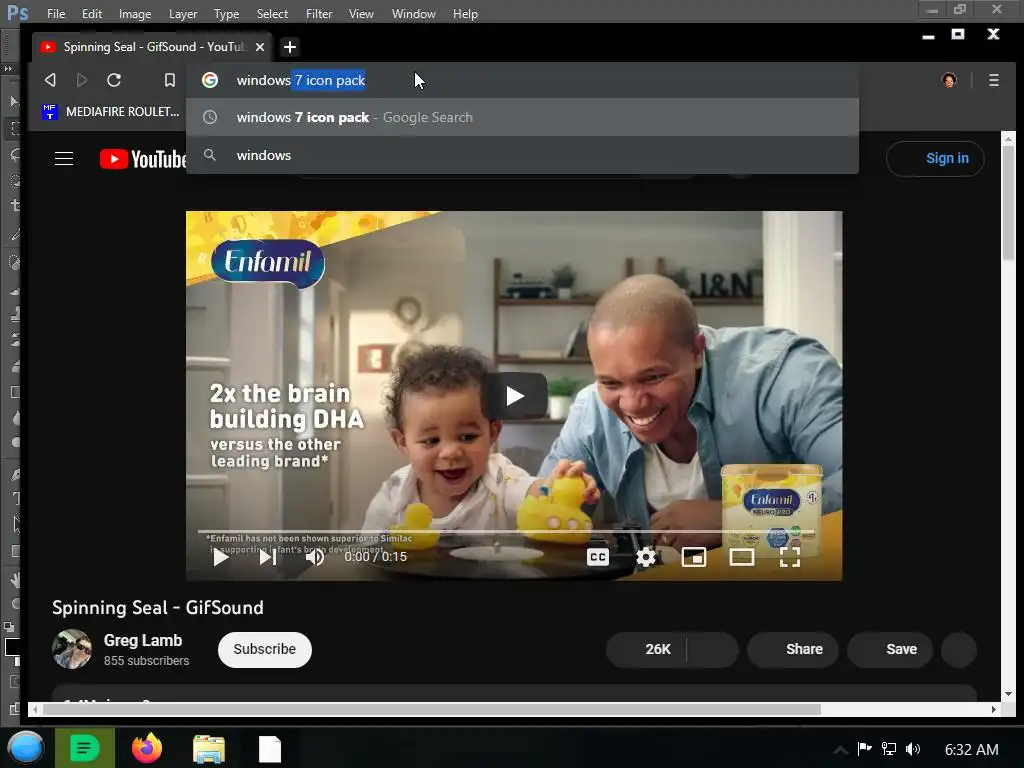Play the video using the bottom-left play control
This screenshot has height=768, width=1024.
pyautogui.click(x=221, y=557)
